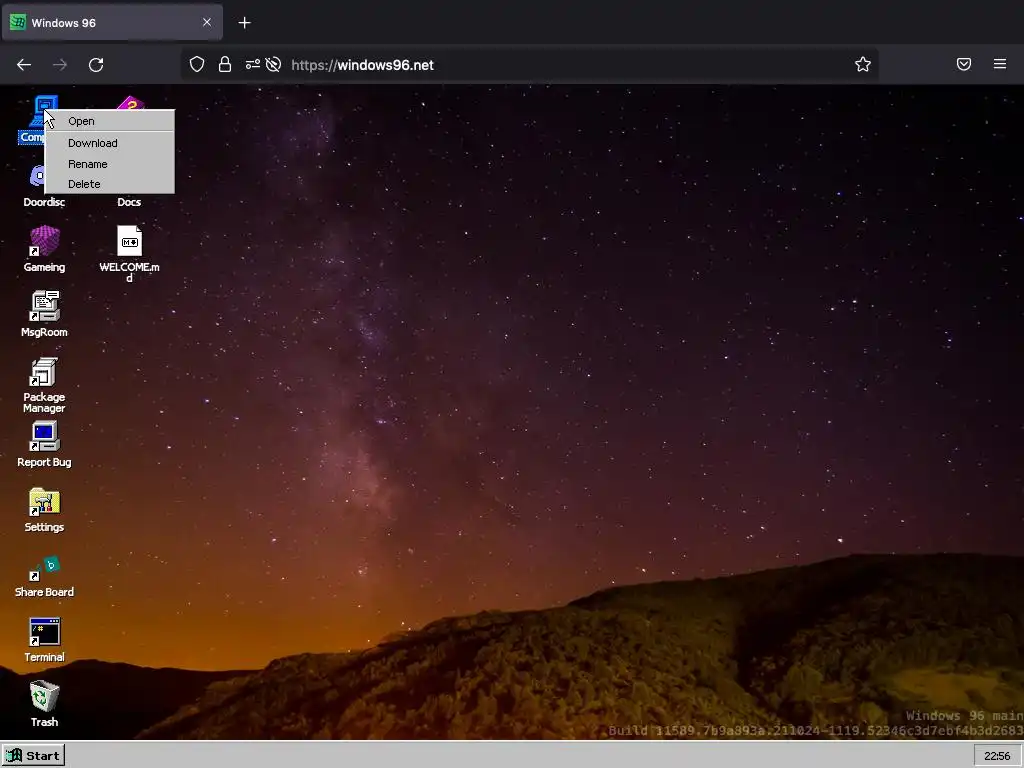Open the Settings desktop icon

coord(44,509)
